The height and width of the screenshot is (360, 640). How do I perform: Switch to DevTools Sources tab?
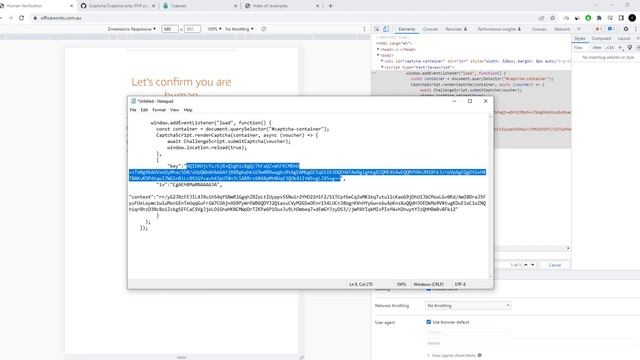[x=539, y=29]
